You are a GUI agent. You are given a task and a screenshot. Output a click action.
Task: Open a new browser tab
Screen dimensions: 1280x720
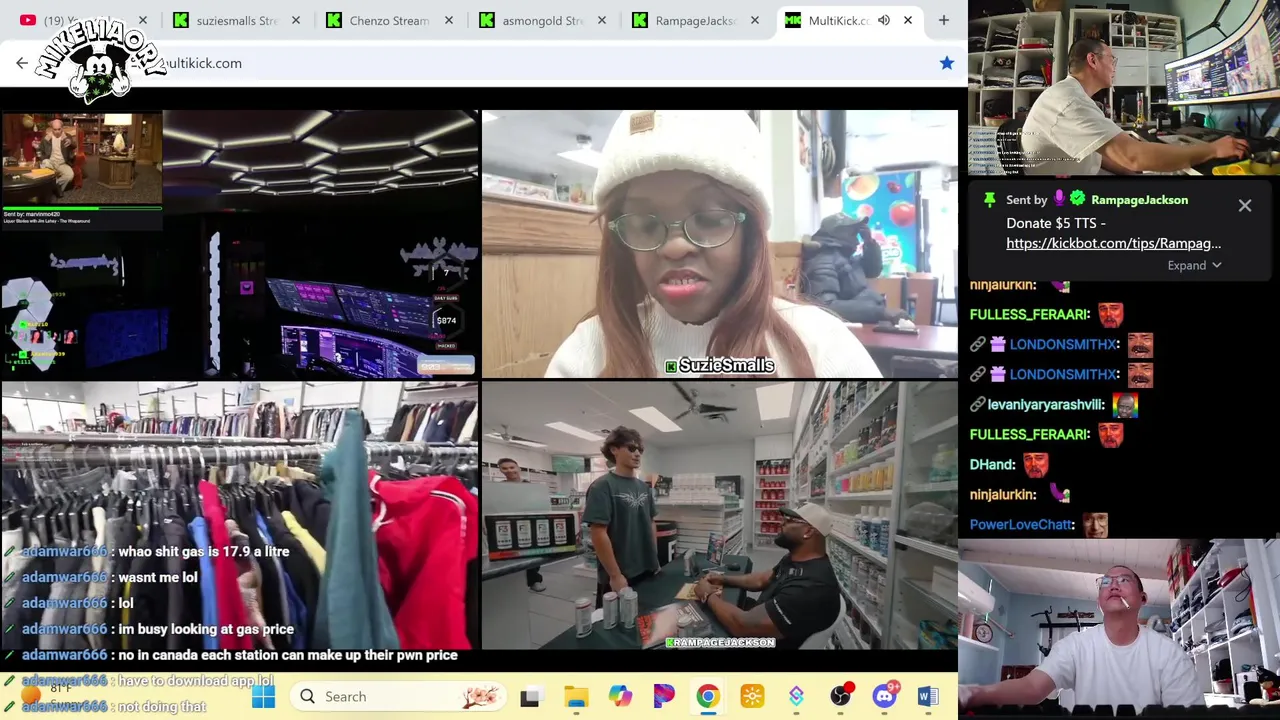pyautogui.click(x=943, y=20)
